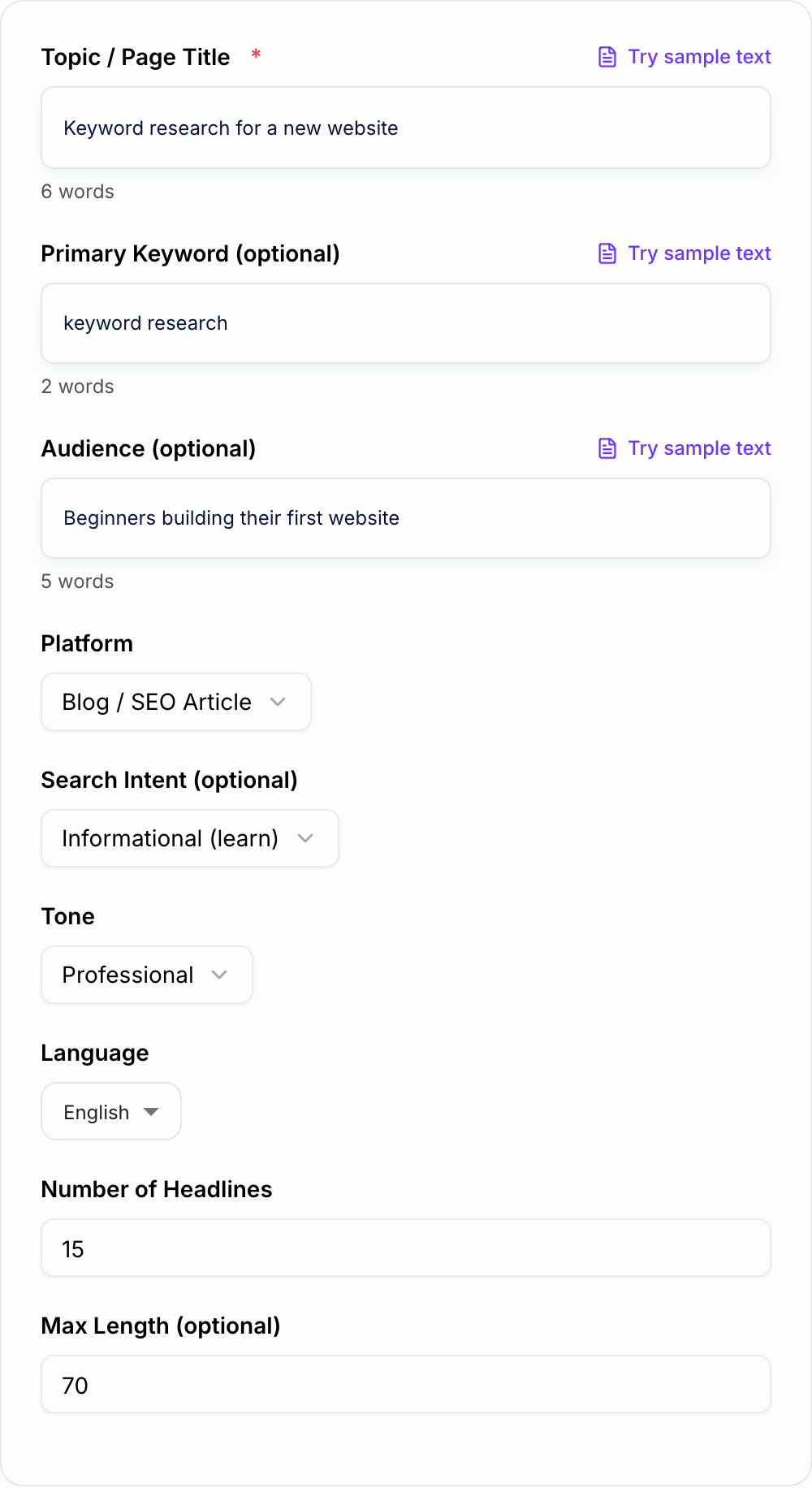This screenshot has height=1488, width=812.
Task: Click the 'Search Intent (optional)' label
Action: 170,780
